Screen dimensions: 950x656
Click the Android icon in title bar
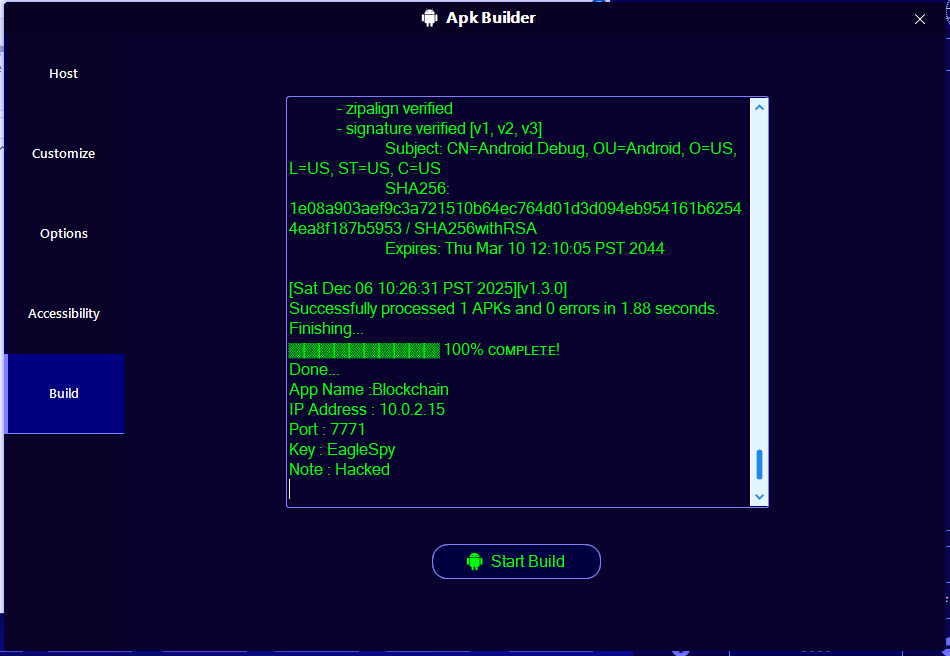(430, 18)
